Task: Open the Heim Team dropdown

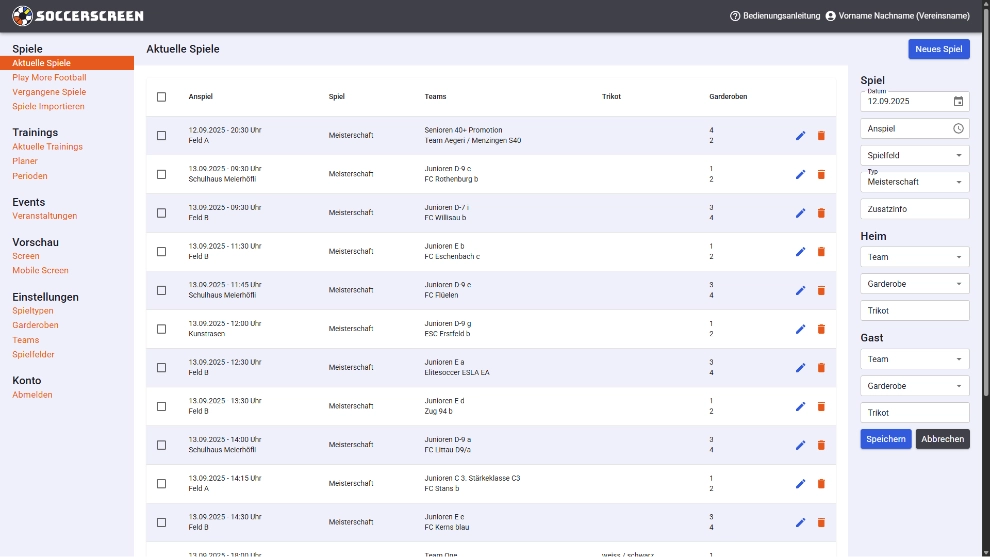Action: click(x=914, y=257)
